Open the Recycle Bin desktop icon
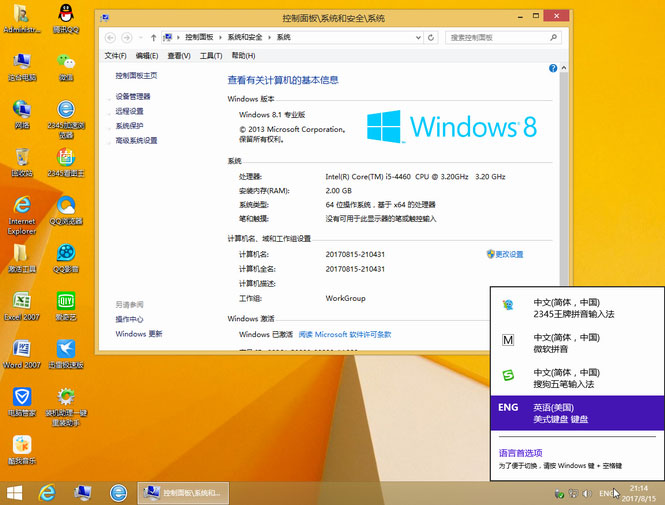This screenshot has width=665, height=505. [22, 162]
